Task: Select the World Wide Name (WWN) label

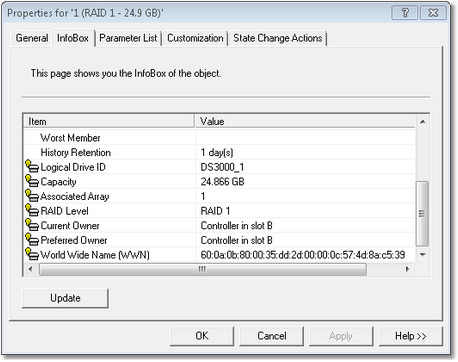Action: coord(95,255)
